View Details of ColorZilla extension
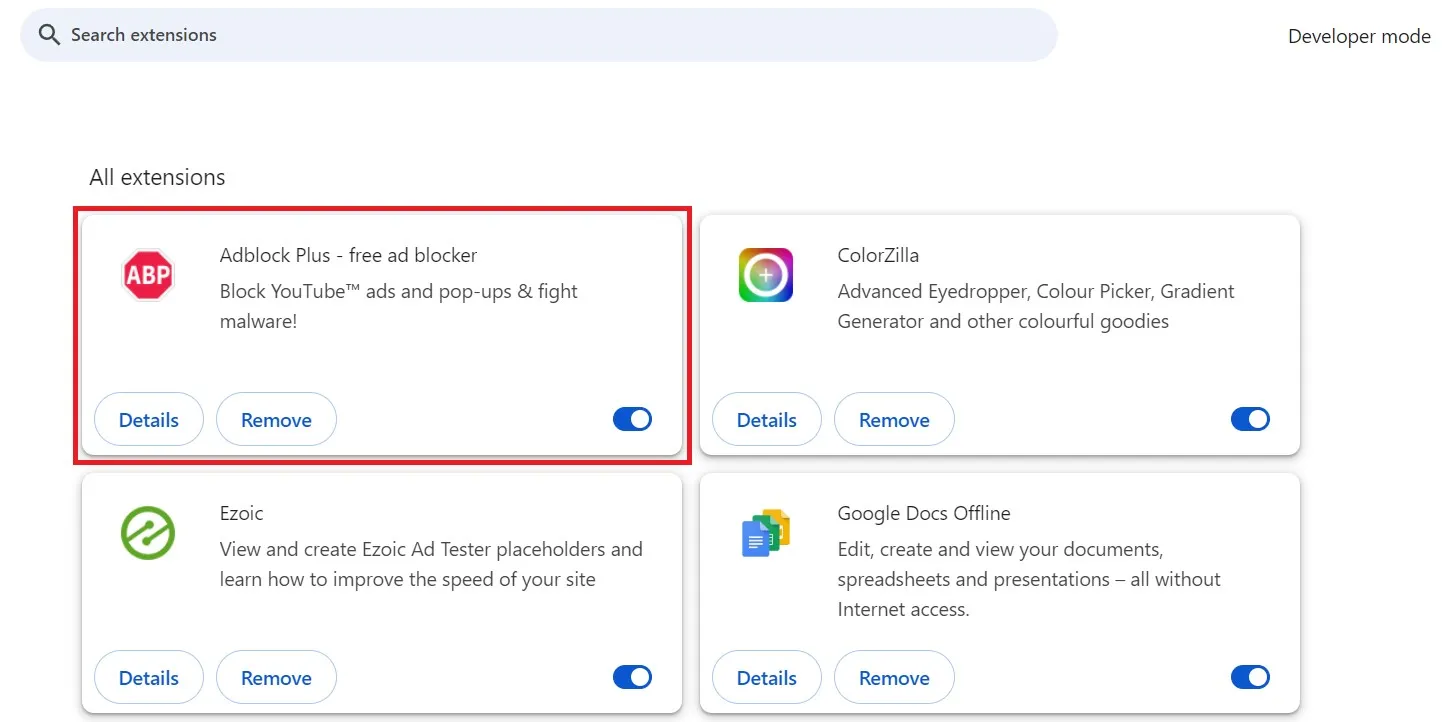Screen dimensions: 1442x722 767,420
